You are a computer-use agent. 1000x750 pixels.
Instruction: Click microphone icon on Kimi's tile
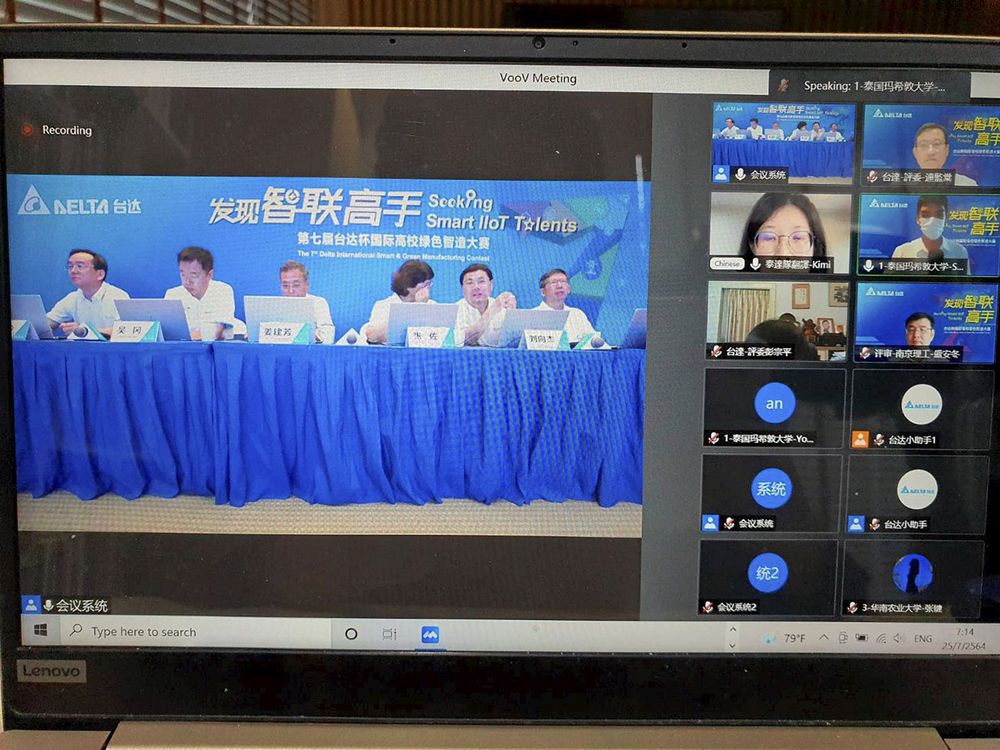(755, 263)
